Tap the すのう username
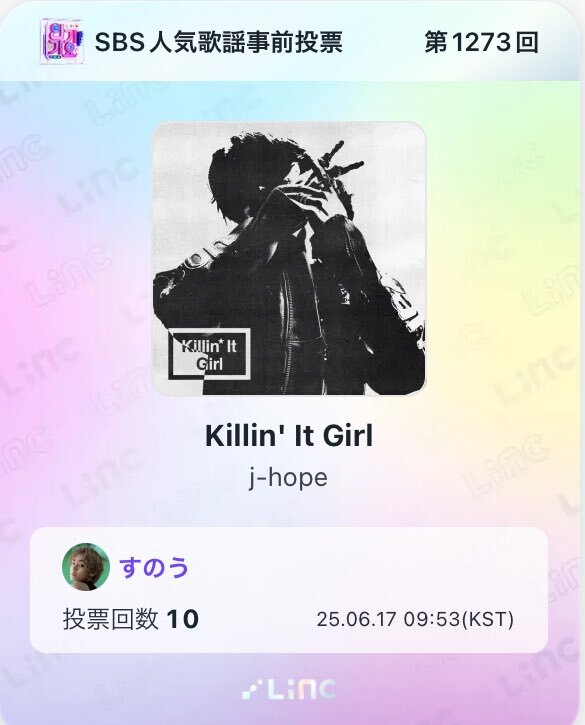 (154, 567)
